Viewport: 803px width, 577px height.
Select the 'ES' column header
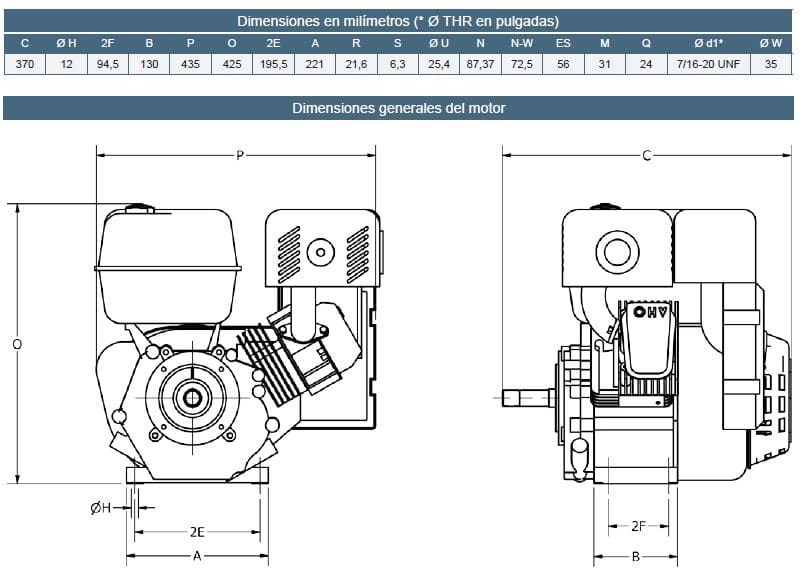563,44
